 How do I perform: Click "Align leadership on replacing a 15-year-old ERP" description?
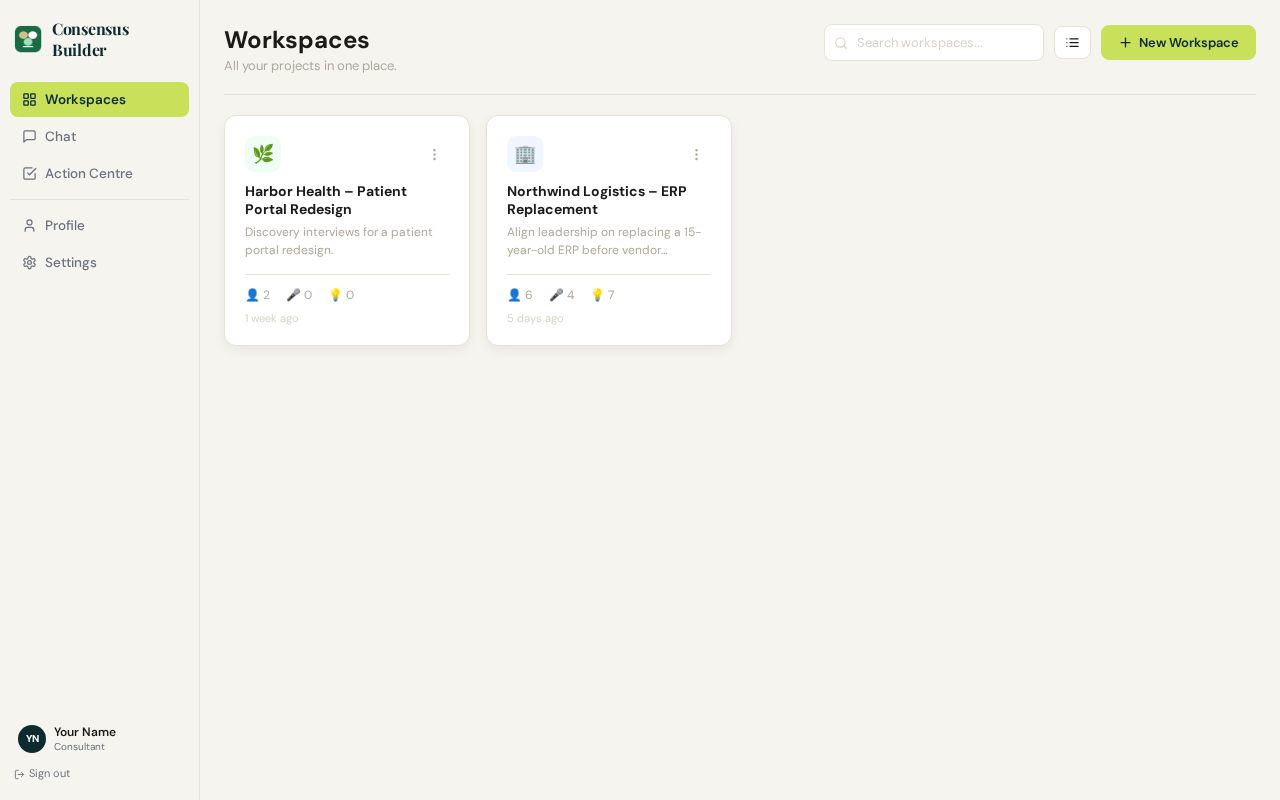coord(604,241)
